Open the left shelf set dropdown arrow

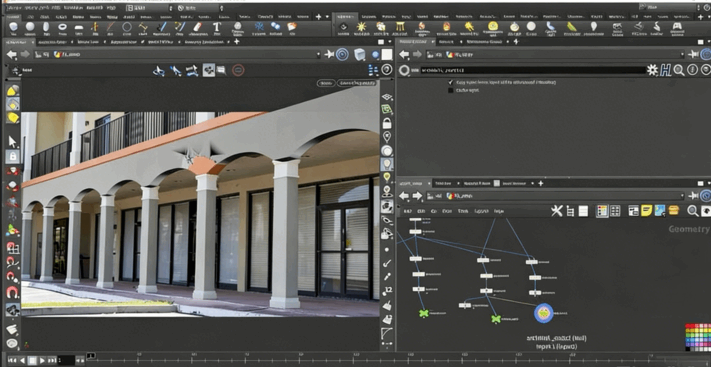327,17
